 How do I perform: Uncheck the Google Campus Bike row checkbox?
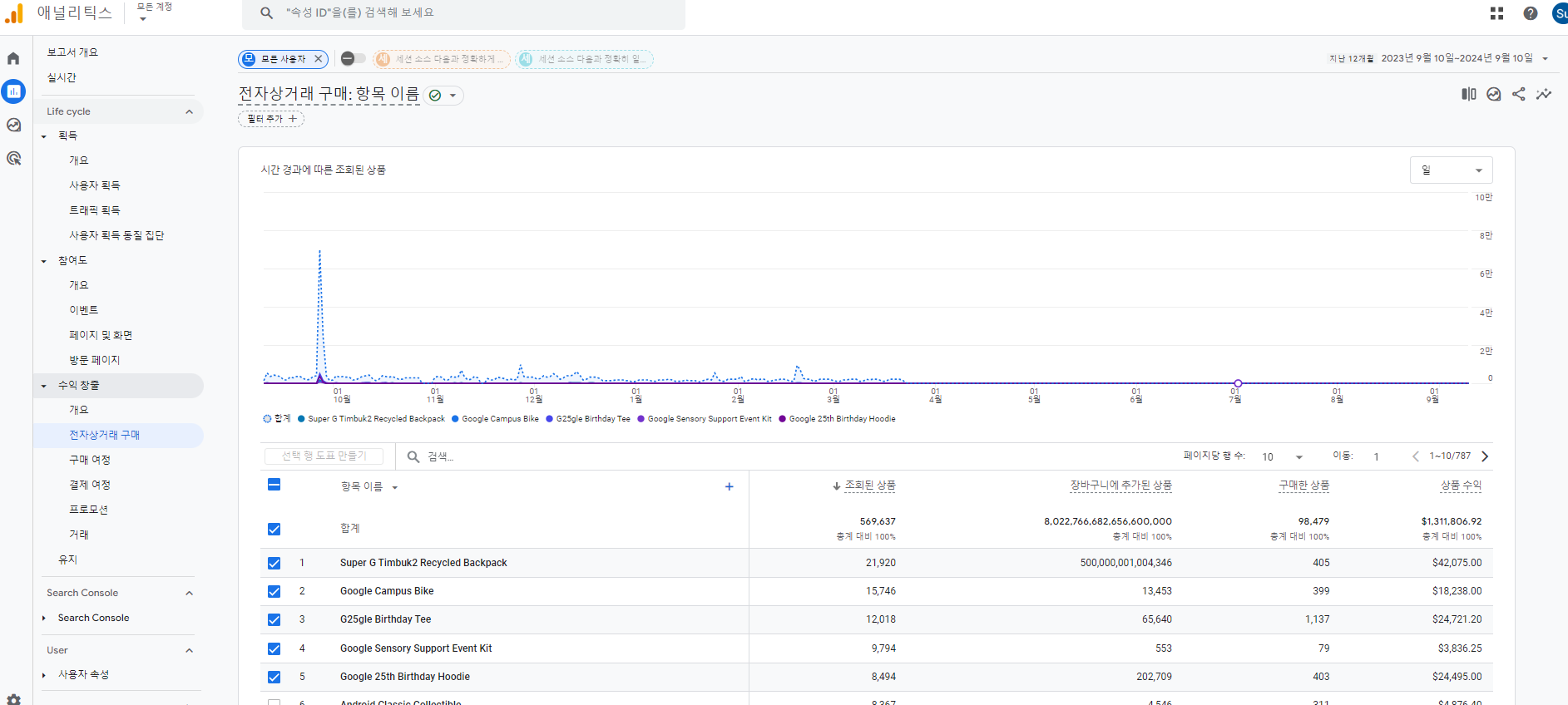(x=274, y=591)
